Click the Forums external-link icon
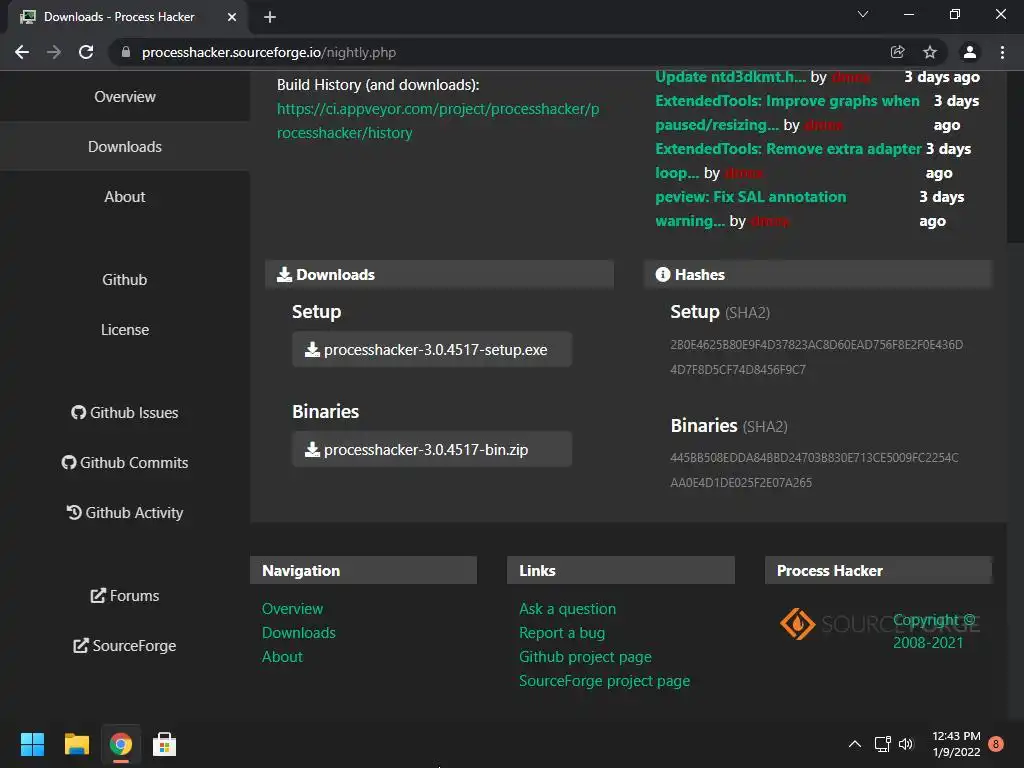1024x768 pixels. coord(98,596)
